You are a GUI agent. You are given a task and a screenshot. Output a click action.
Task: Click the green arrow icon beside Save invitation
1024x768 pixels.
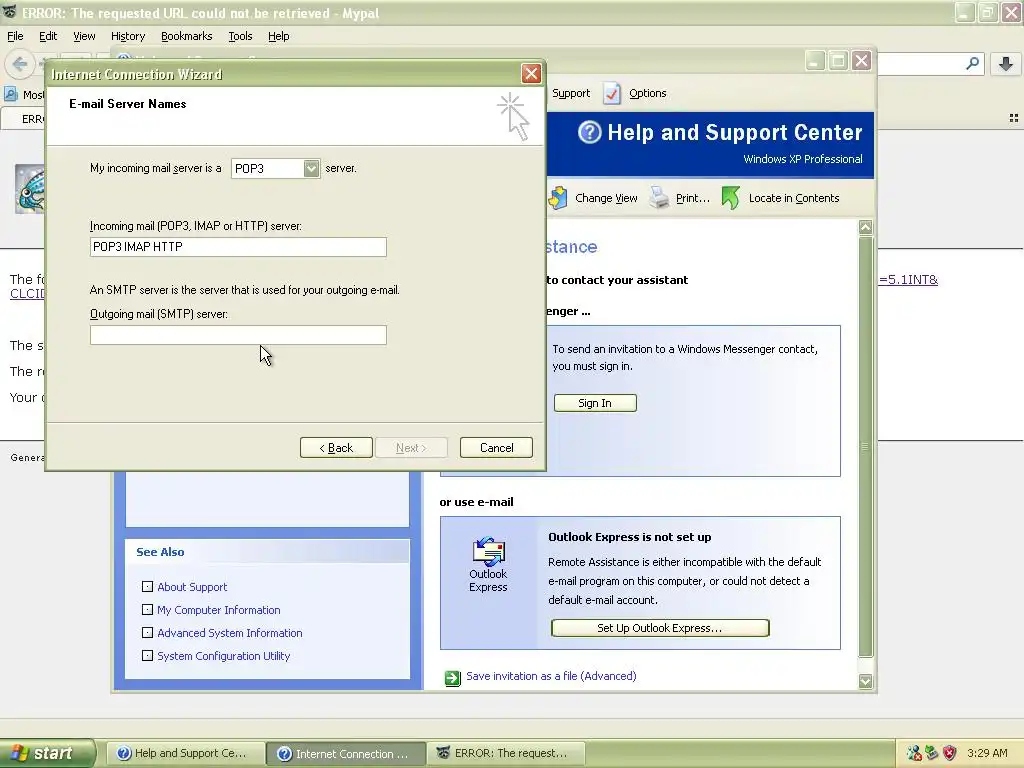click(453, 679)
